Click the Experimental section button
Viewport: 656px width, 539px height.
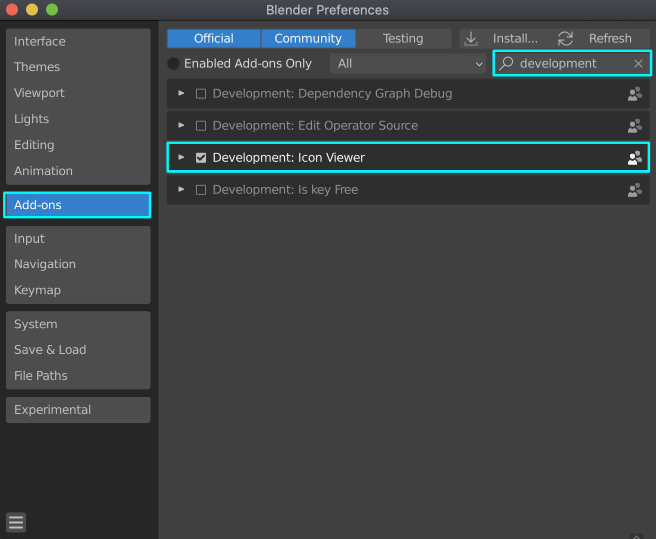coord(78,410)
